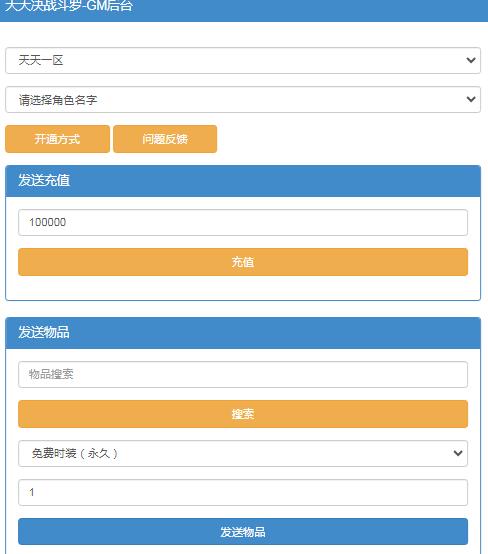Focus the recharge amount field showing 100000
This screenshot has width=488, height=554.
pyautogui.click(x=243, y=222)
